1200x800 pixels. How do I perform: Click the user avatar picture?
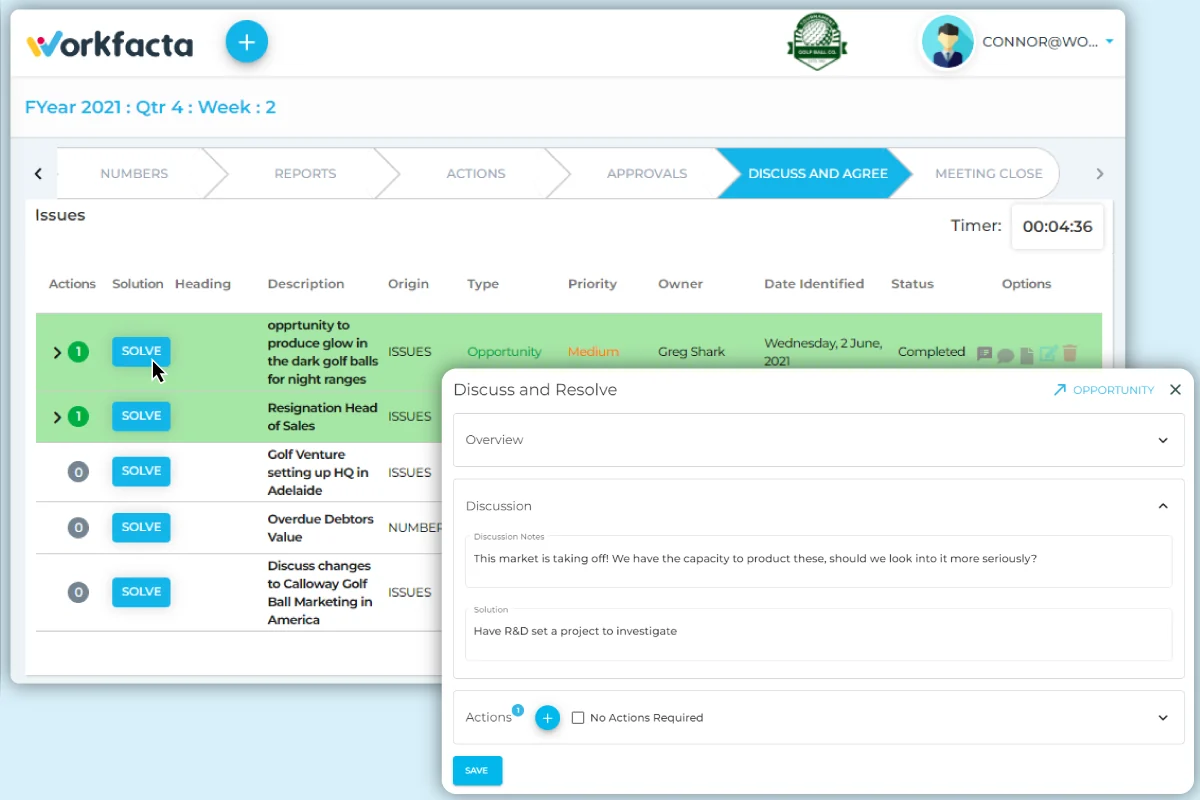(947, 42)
